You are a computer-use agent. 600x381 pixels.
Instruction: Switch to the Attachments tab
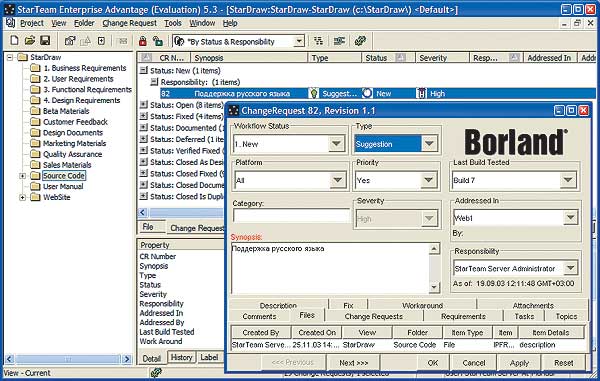533,305
